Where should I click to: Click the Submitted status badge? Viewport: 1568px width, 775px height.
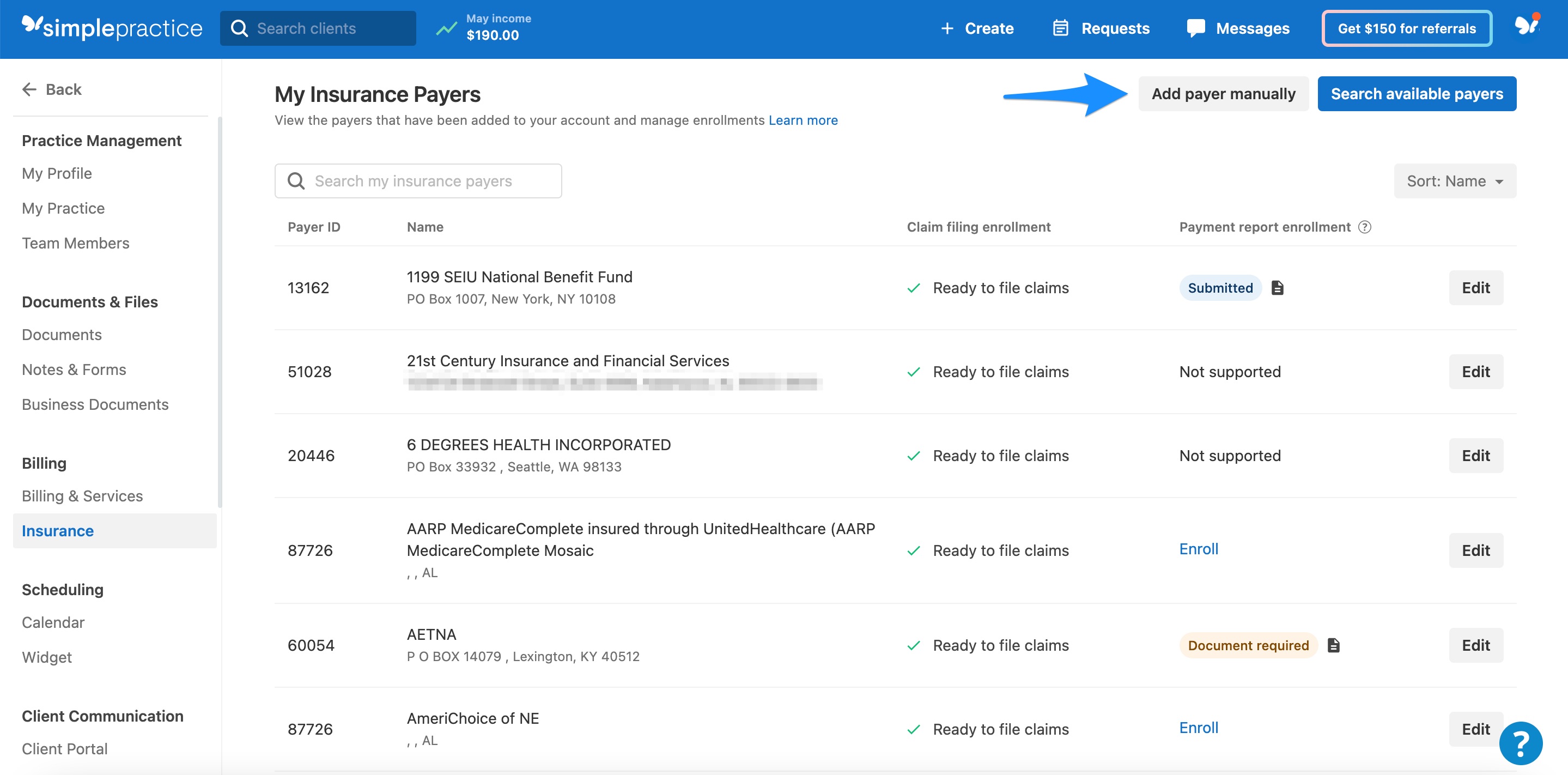[x=1220, y=288]
